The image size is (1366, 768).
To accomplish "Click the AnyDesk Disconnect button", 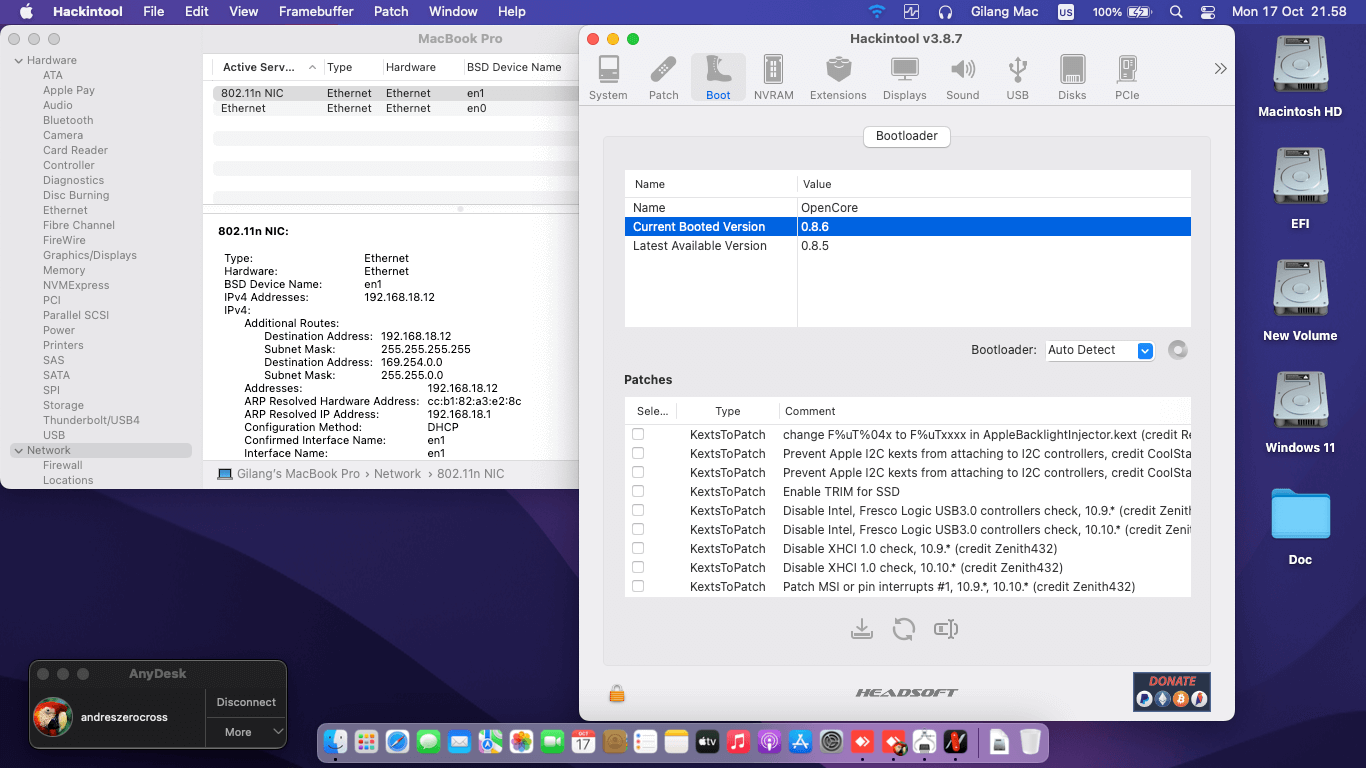I will point(246,702).
